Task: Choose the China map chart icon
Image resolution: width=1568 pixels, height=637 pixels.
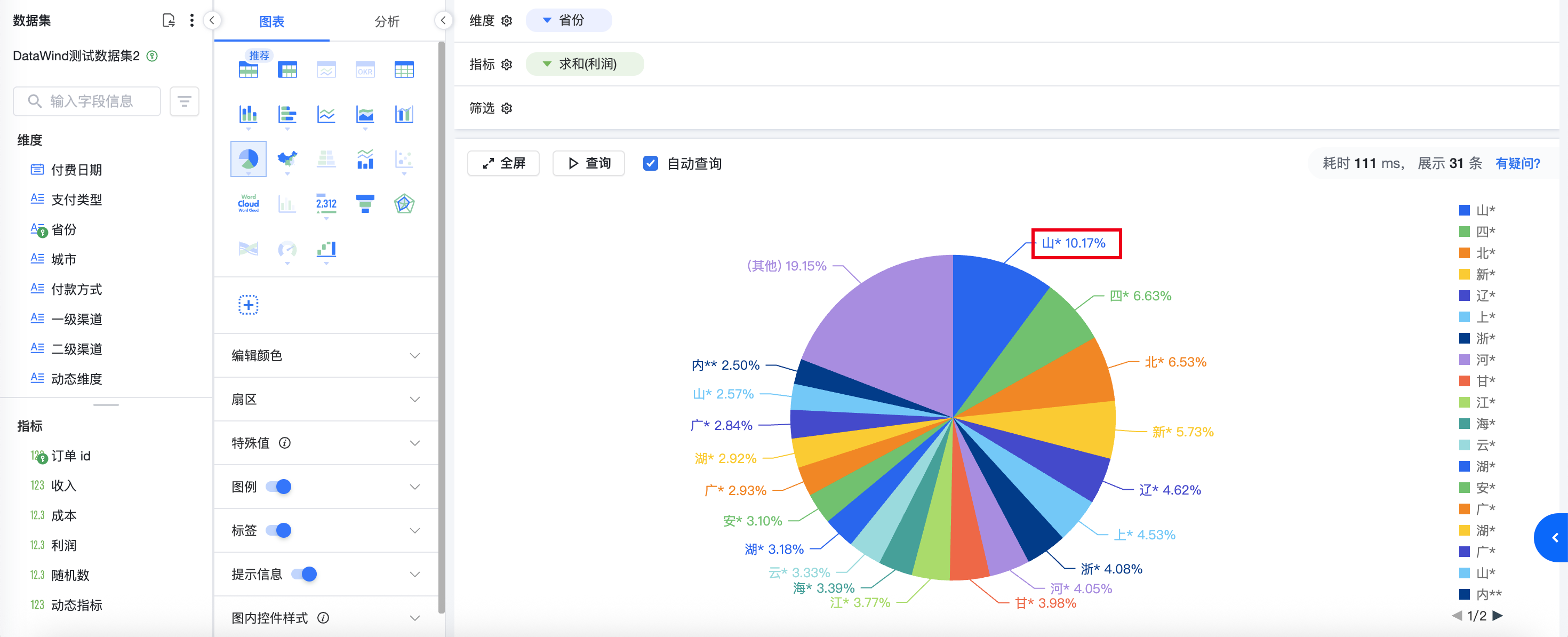Action: [x=287, y=160]
